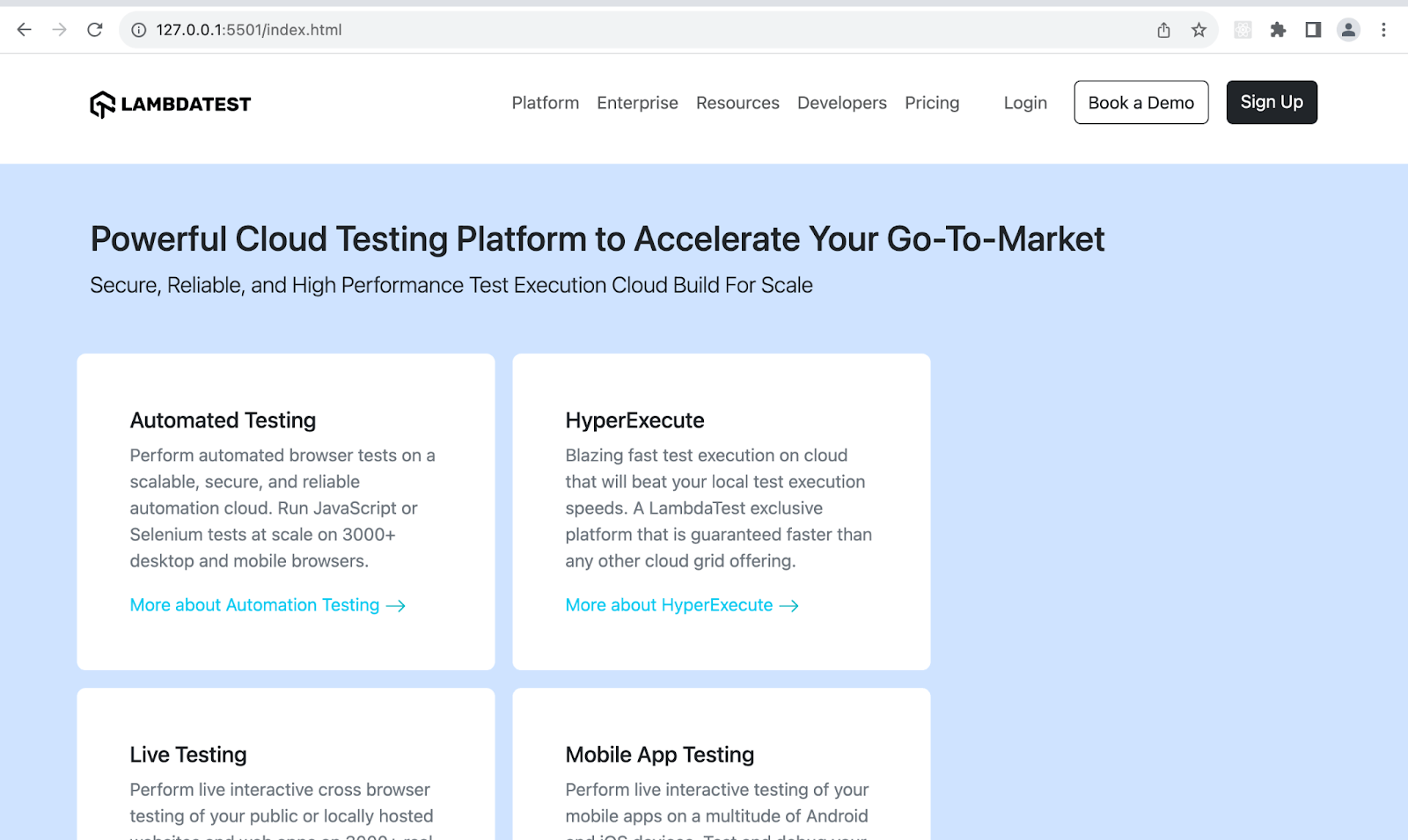The image size is (1408, 840).
Task: Open Chrome three-dot menu
Action: pyautogui.click(x=1383, y=30)
